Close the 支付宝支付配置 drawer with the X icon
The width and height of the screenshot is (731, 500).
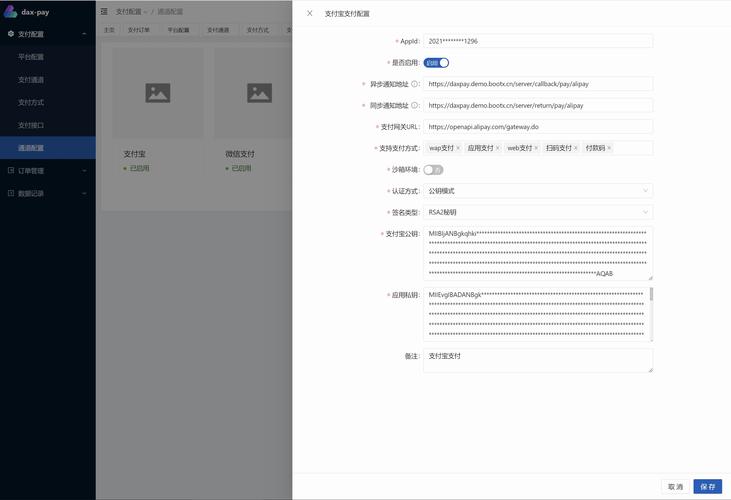(310, 14)
